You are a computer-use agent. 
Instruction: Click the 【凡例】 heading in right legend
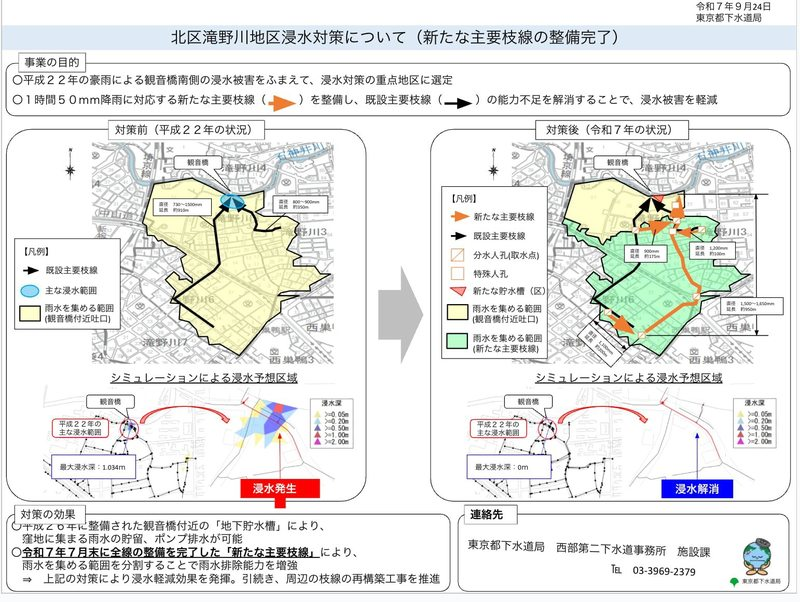coord(463,198)
